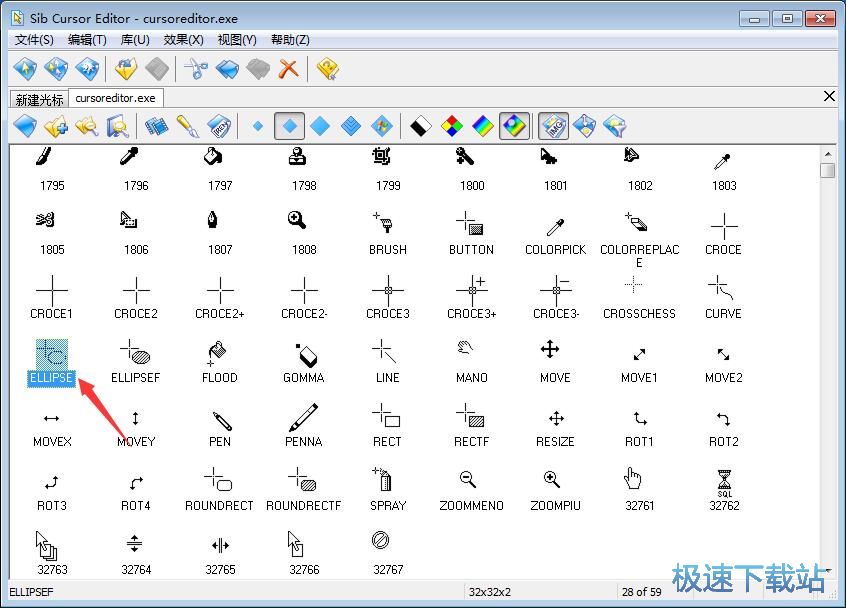Image resolution: width=846 pixels, height=608 pixels.
Task: Open the 文件(S) menu
Action: [x=34, y=40]
